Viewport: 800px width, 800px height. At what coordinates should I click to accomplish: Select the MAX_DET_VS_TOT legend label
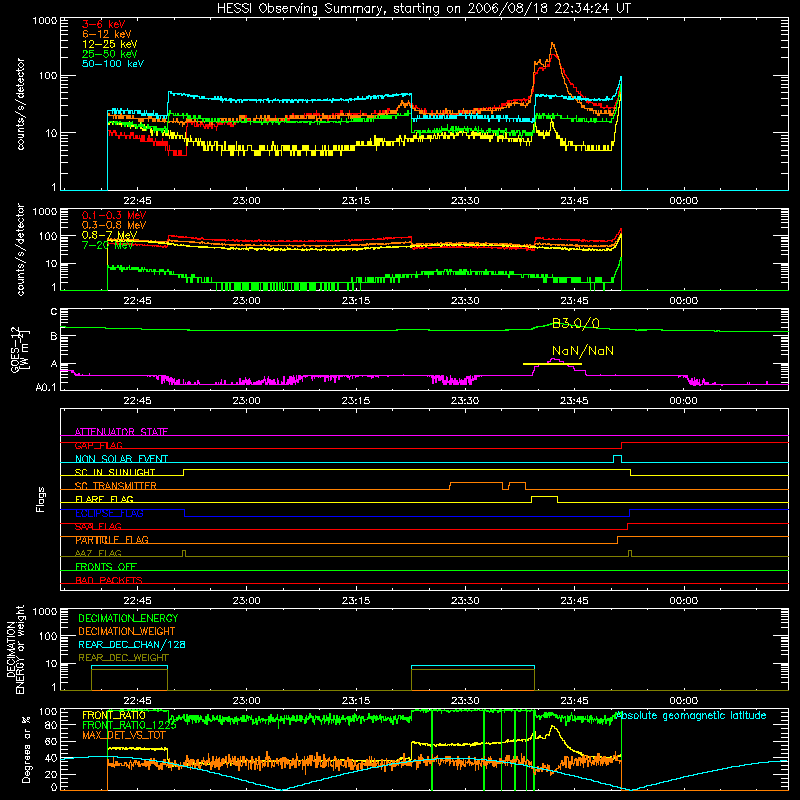coord(124,735)
